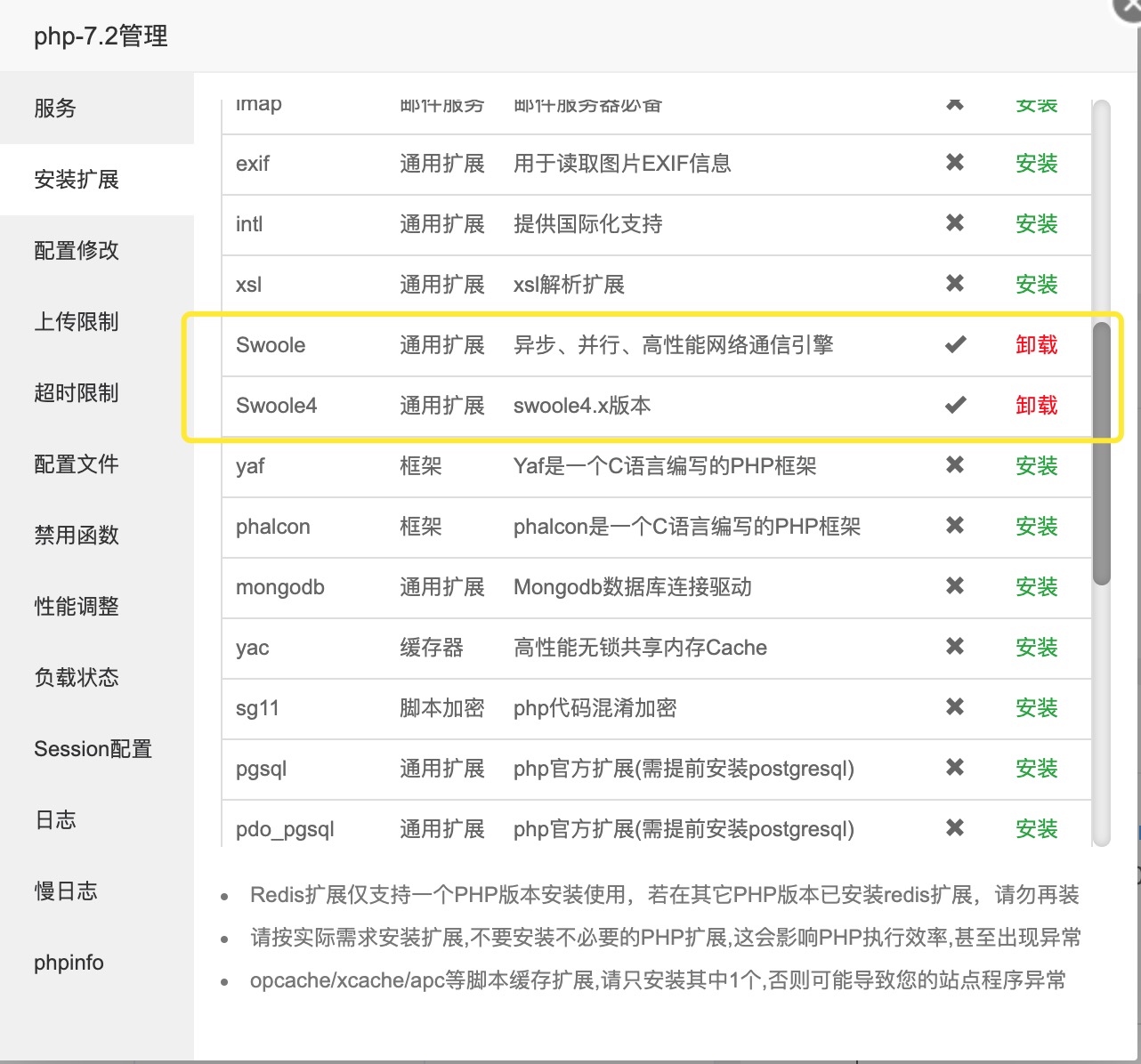Click the X status icon for xsl
The width and height of the screenshot is (1141, 1064).
point(955,283)
